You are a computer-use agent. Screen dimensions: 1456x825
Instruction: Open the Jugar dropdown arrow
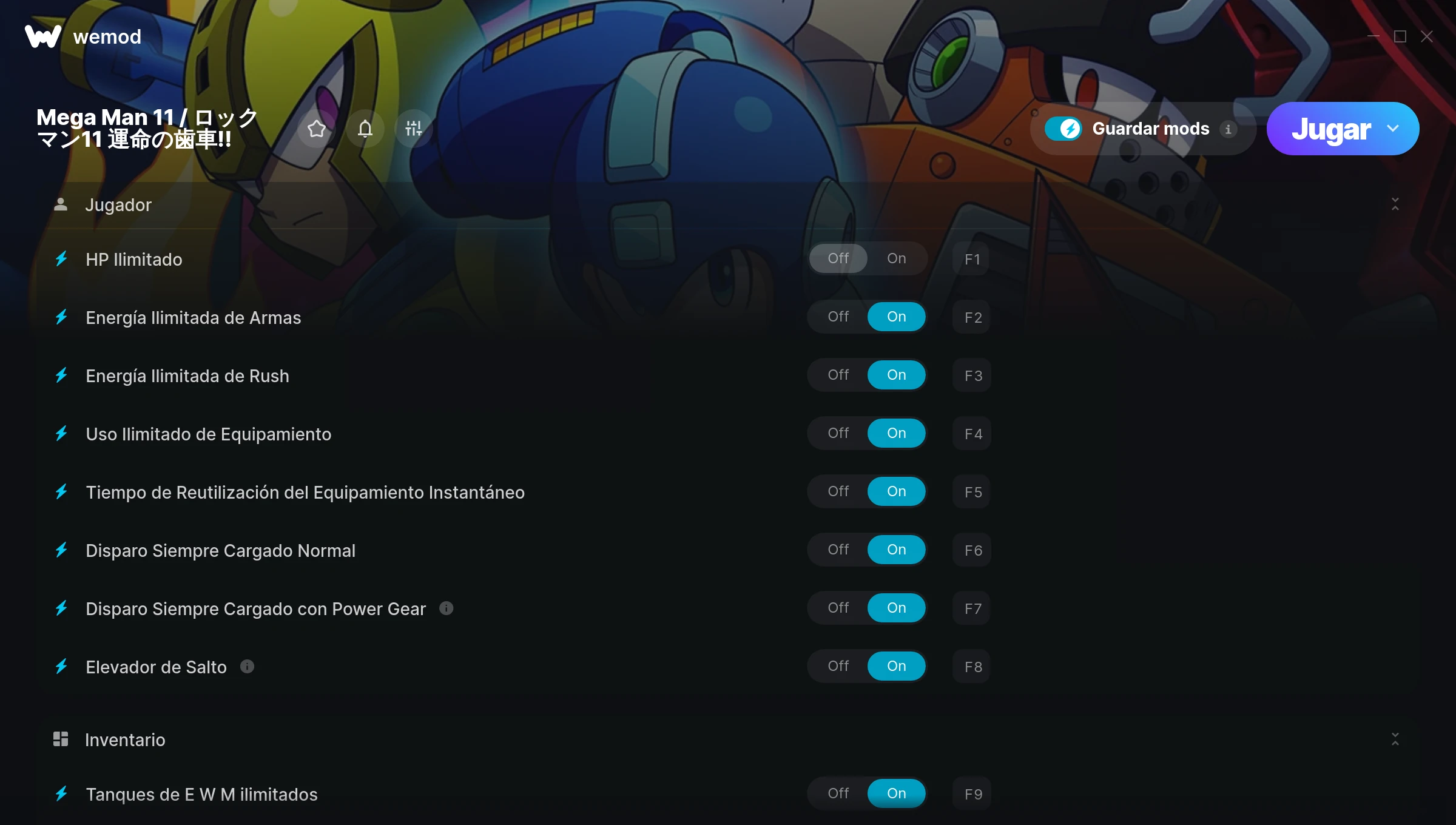(1394, 129)
